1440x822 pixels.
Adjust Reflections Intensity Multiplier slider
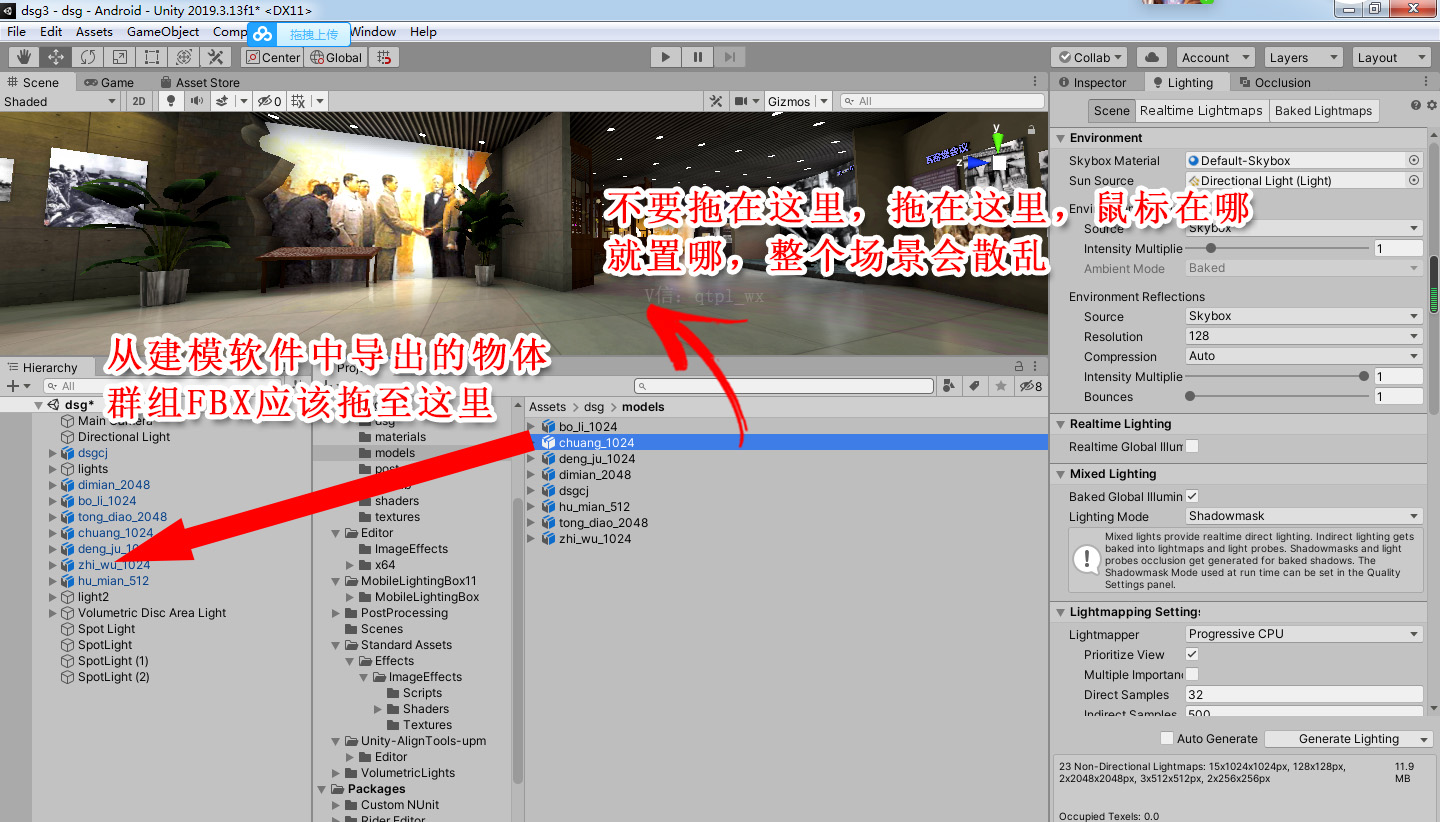tap(1279, 376)
